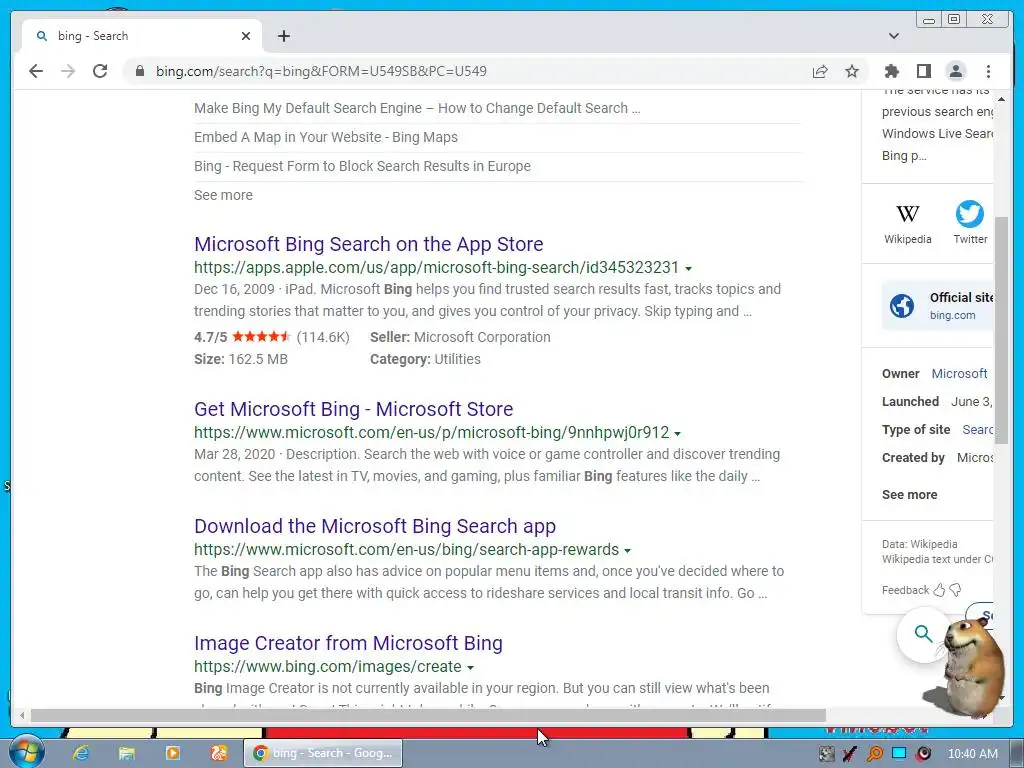Click the floating magnifier search button

click(x=923, y=633)
